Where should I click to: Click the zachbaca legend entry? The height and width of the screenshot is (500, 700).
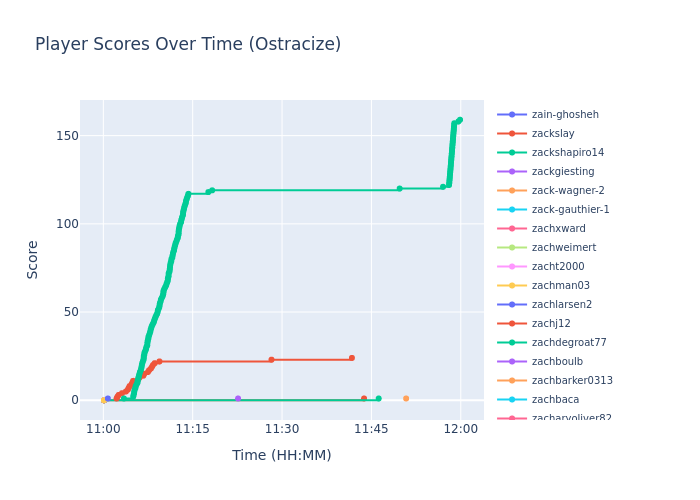[x=555, y=400]
